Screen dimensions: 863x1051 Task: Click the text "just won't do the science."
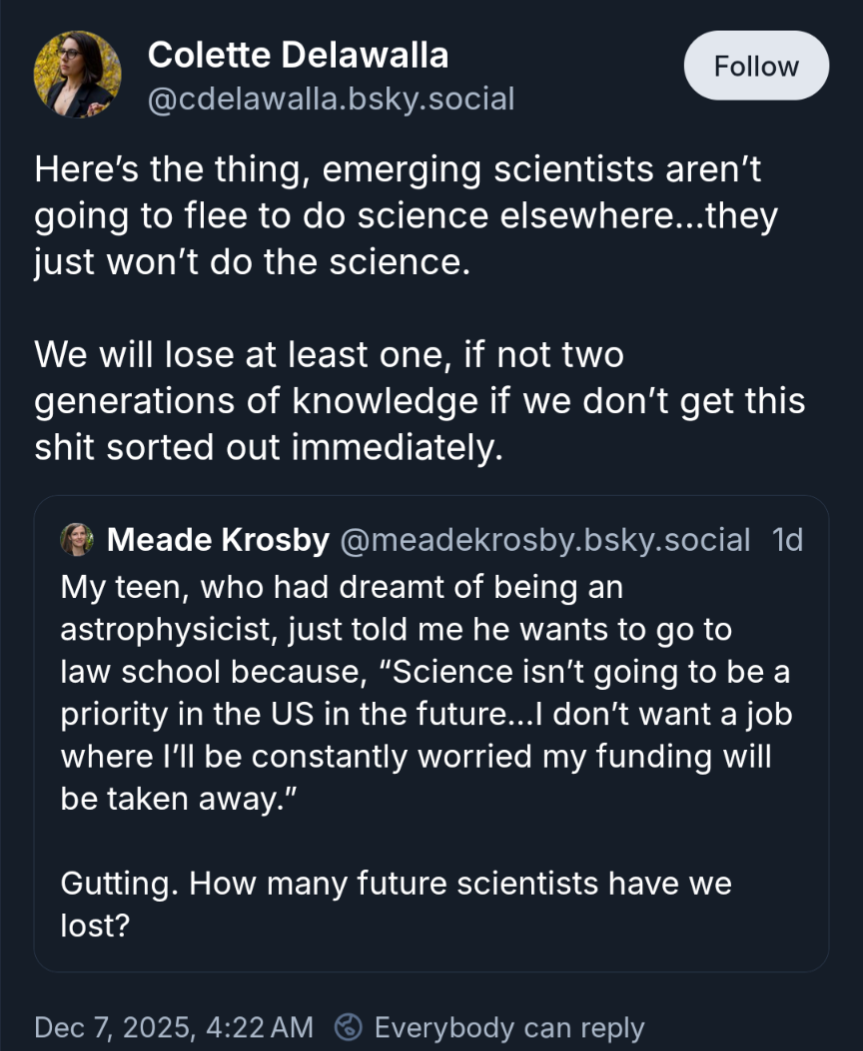pos(251,265)
